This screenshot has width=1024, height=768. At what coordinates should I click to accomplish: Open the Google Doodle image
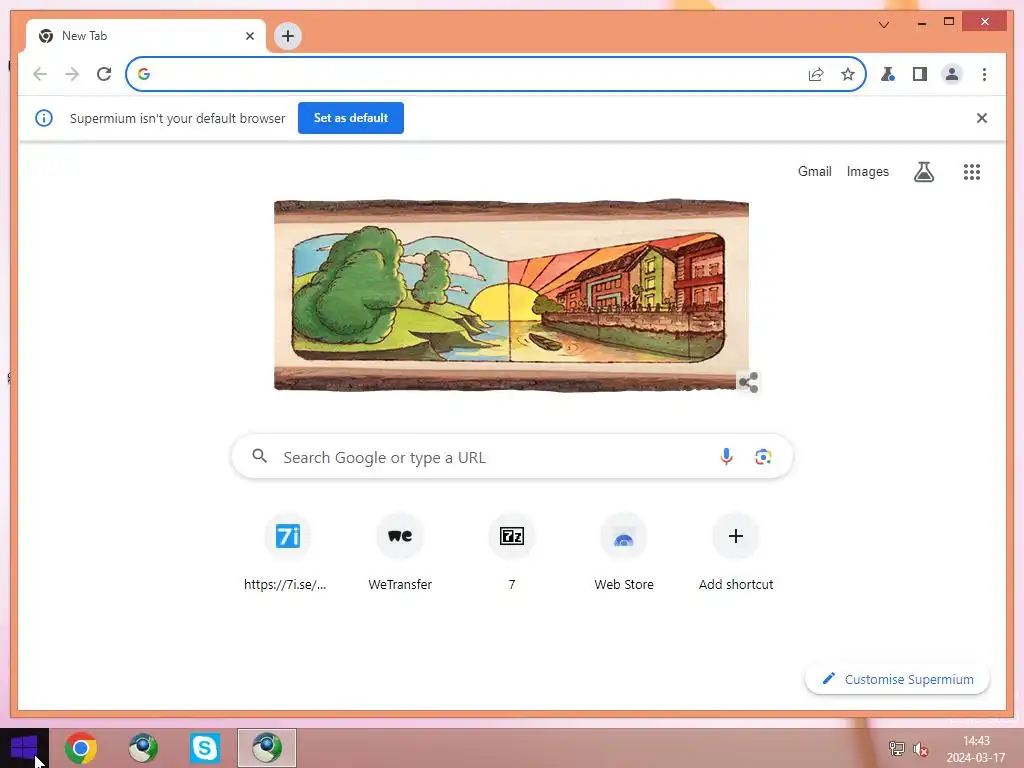[x=511, y=295]
